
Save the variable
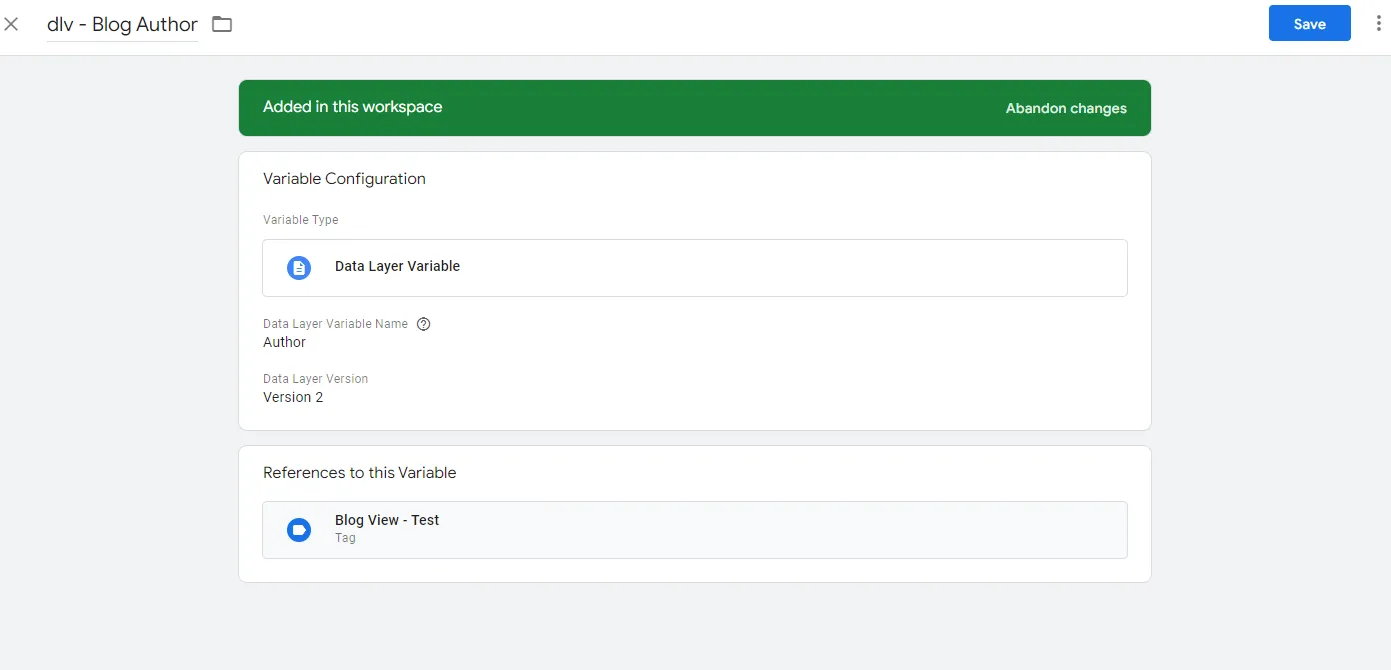click(1309, 24)
